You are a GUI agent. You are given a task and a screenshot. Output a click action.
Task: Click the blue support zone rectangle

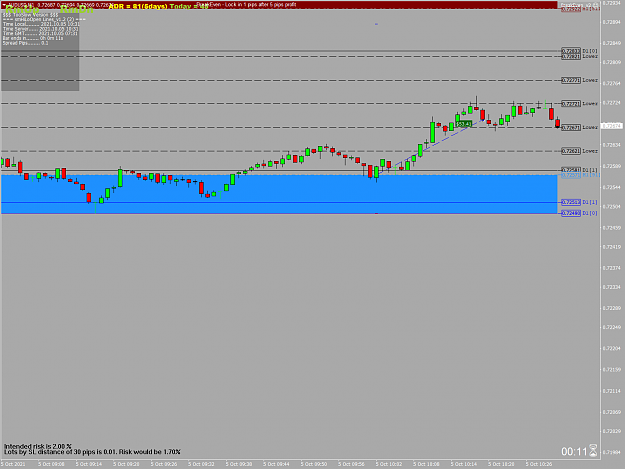[279, 194]
